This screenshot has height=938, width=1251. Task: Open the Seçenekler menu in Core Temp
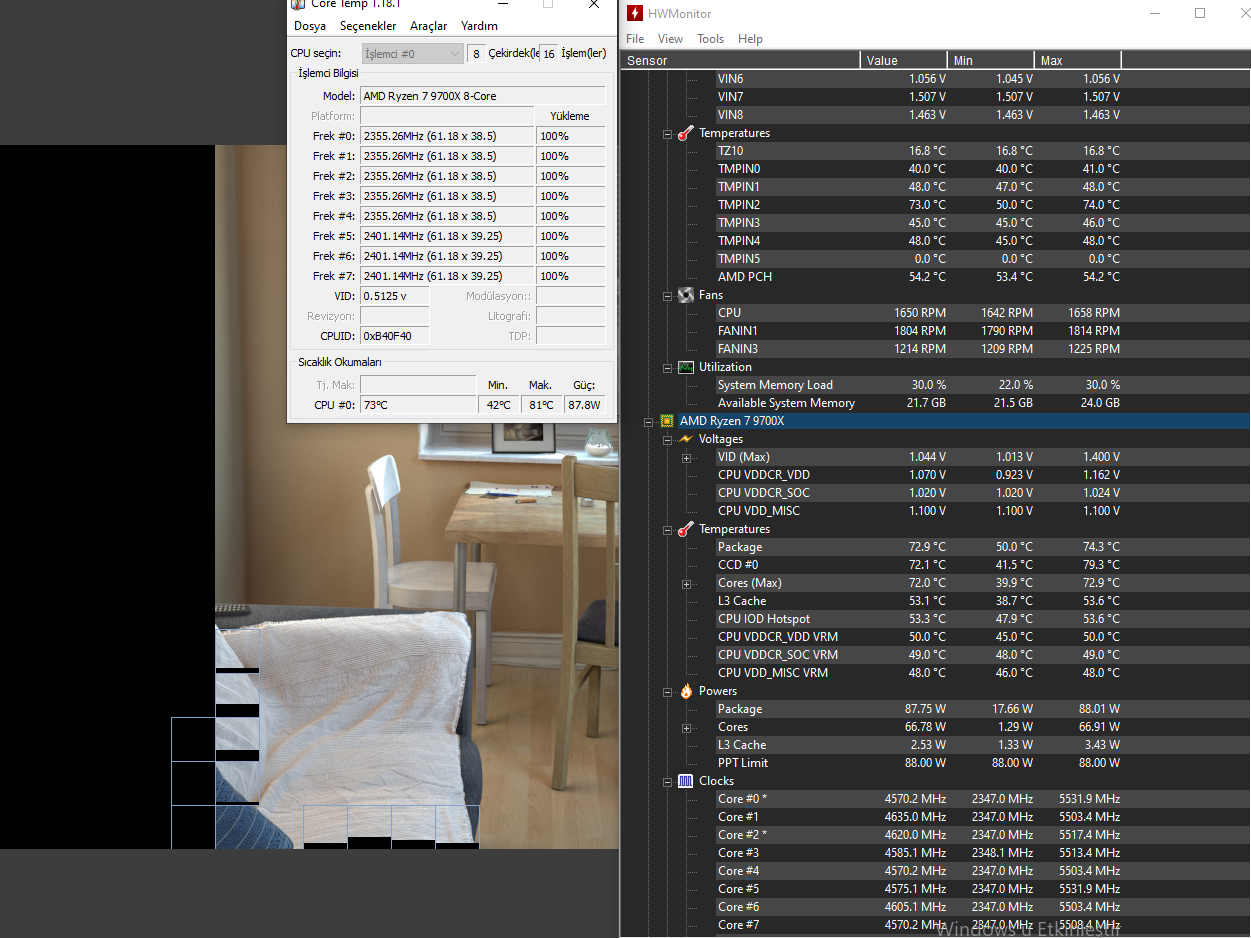coord(368,26)
